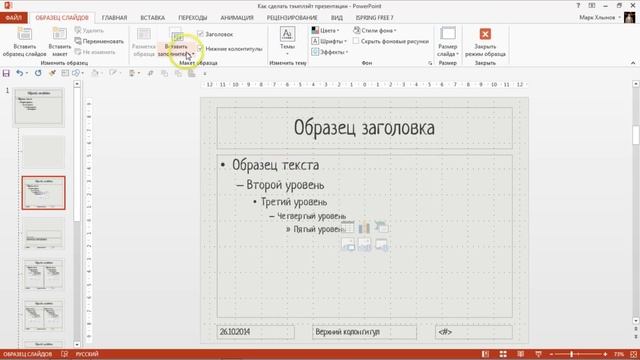Click the Удалить layout button
The width and height of the screenshot is (640, 360).
[89, 31]
